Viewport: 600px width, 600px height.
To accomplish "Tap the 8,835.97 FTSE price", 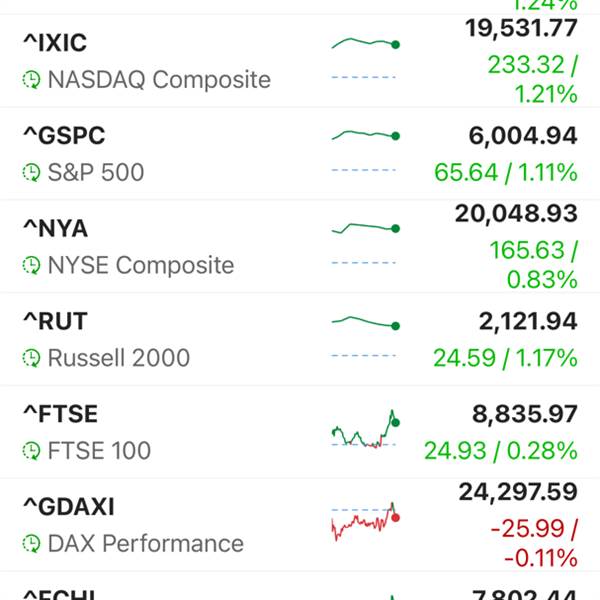I will pyautogui.click(x=525, y=414).
